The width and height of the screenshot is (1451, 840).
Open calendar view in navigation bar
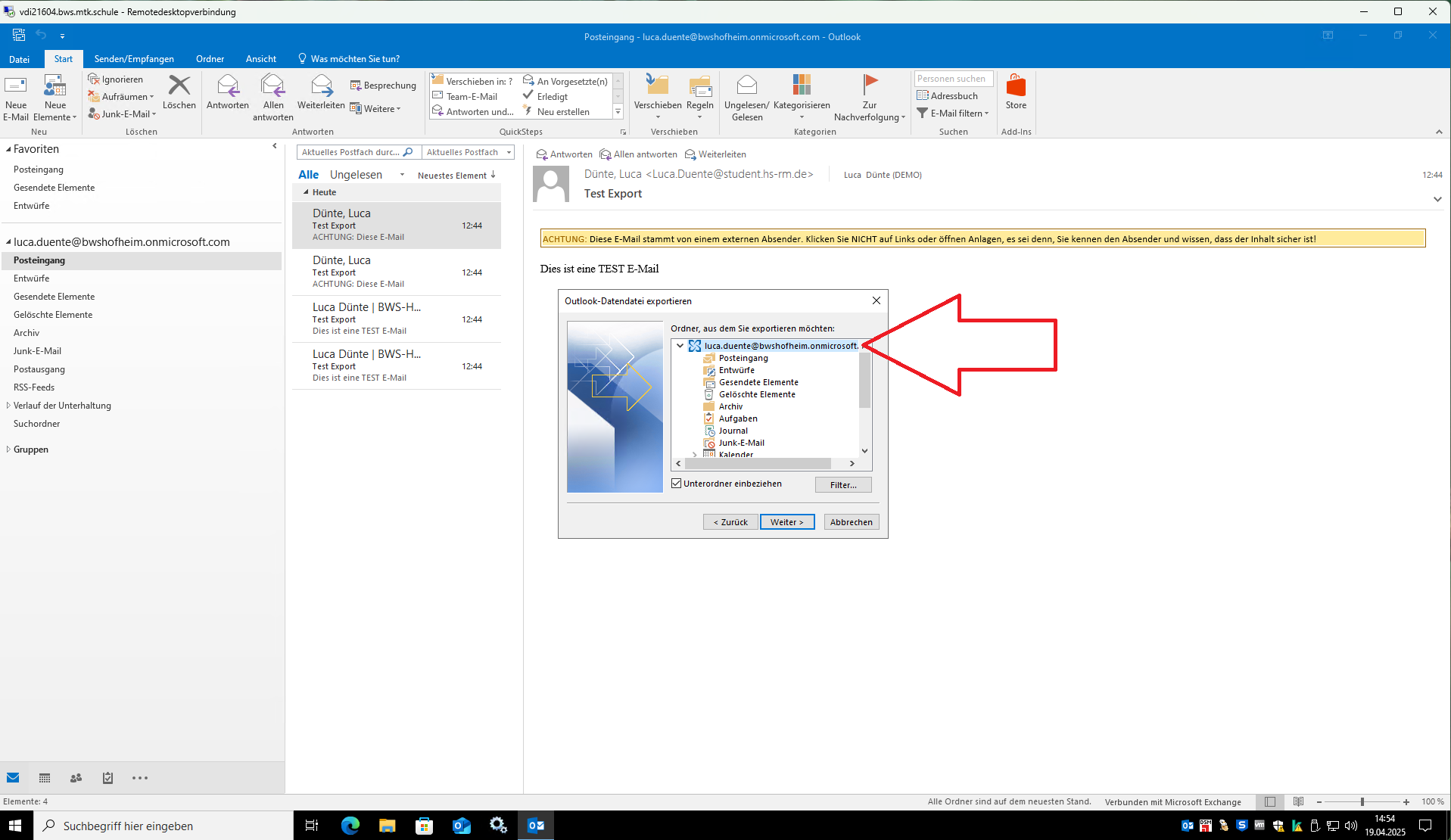point(45,778)
